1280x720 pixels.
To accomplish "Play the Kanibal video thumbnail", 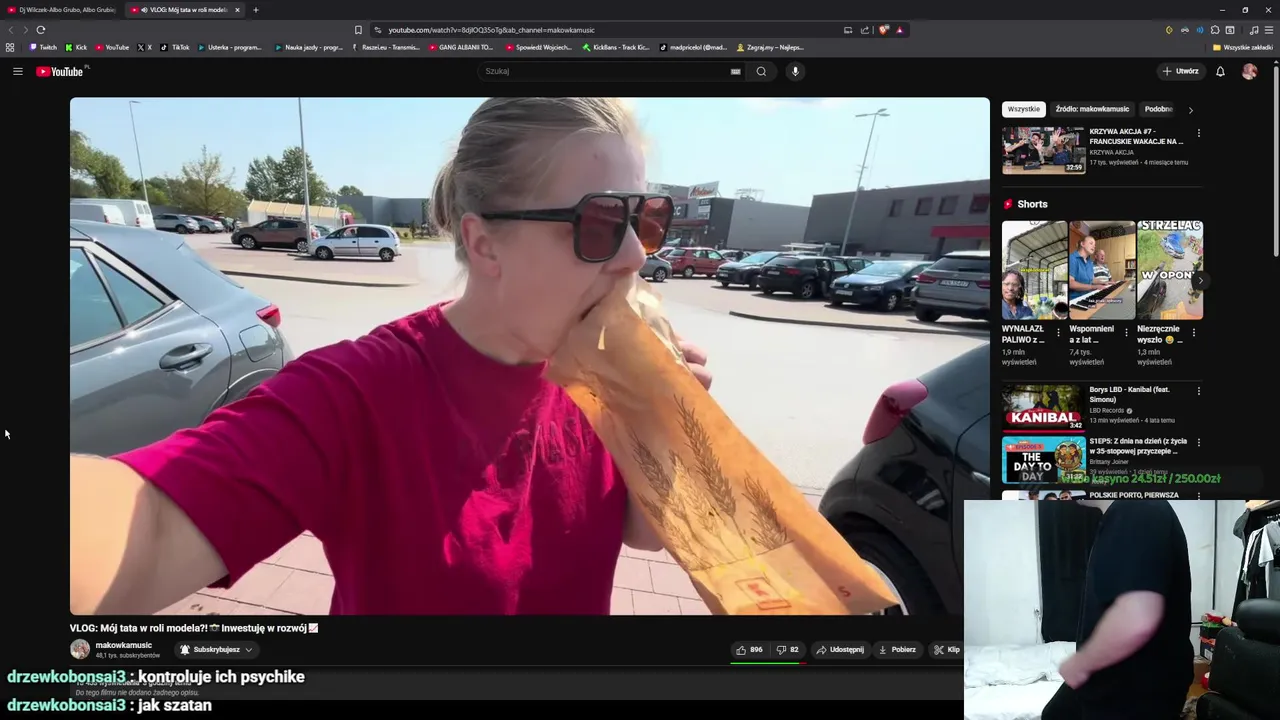I will tap(1043, 408).
